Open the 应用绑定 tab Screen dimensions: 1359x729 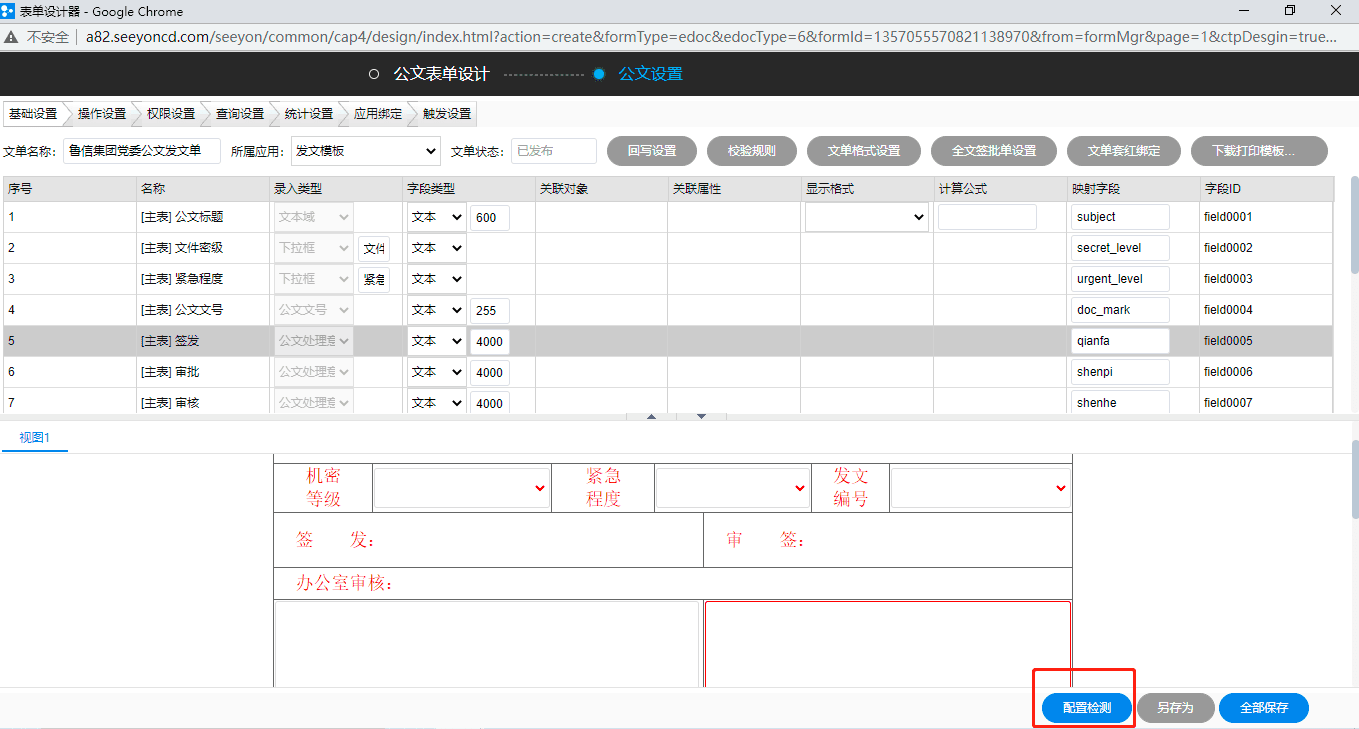[x=378, y=114]
